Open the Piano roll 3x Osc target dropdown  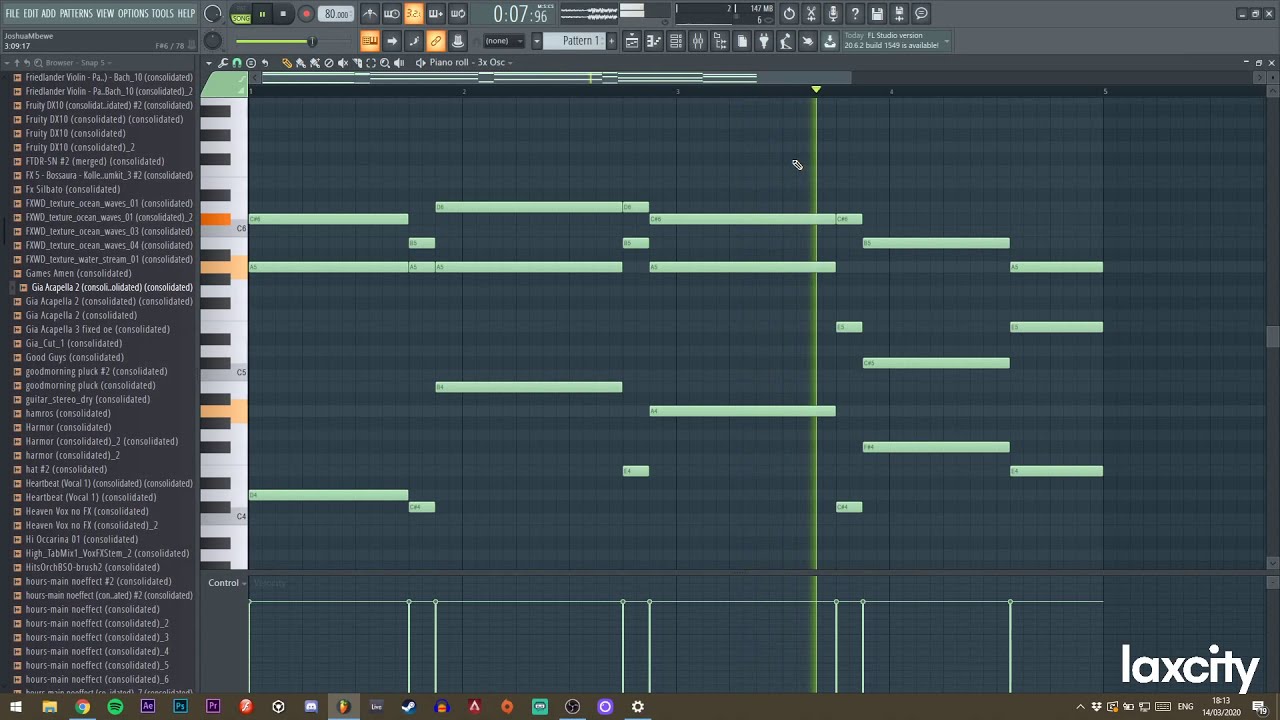[471, 62]
